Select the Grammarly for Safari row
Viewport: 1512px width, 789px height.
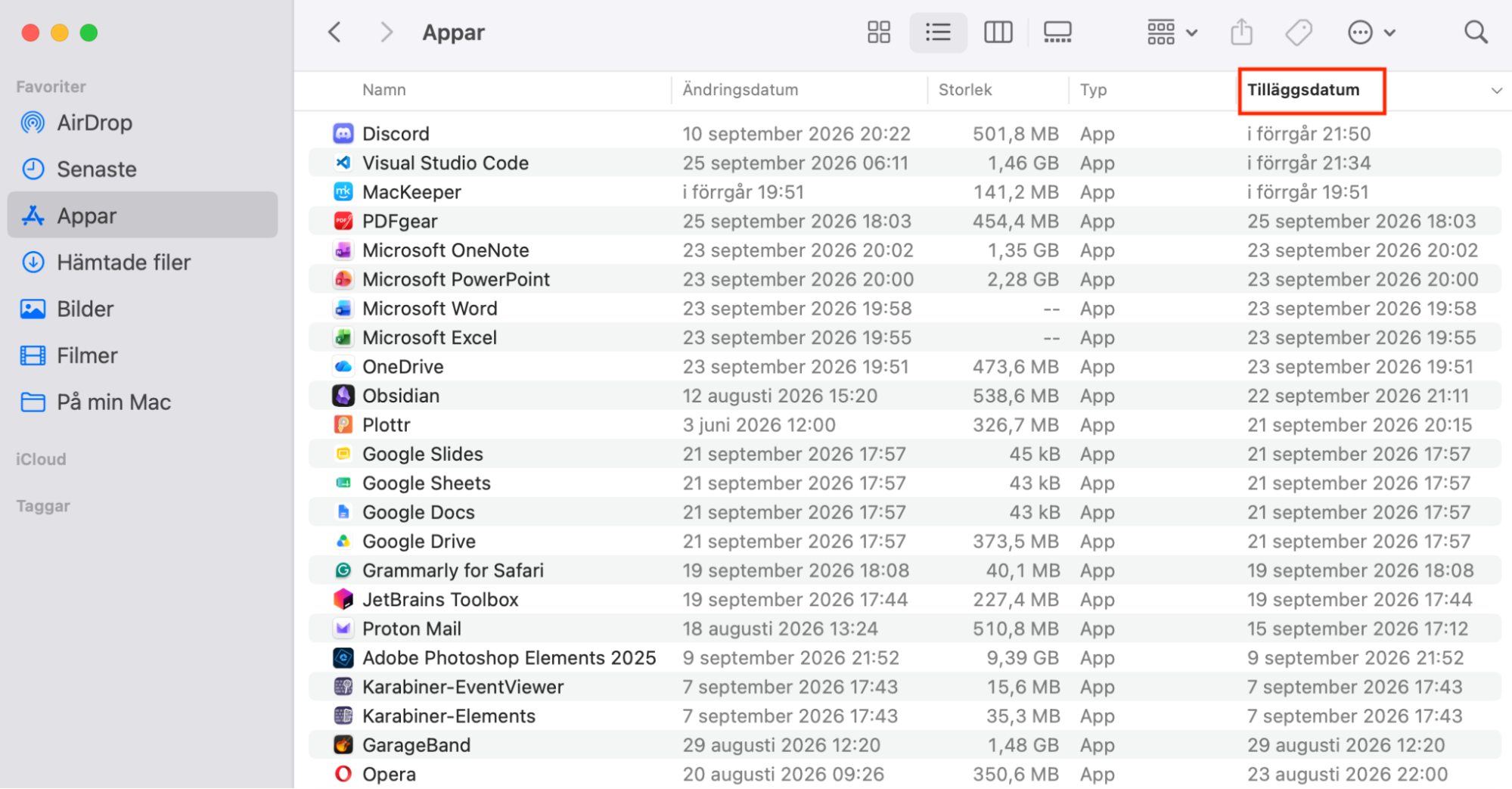(x=905, y=570)
